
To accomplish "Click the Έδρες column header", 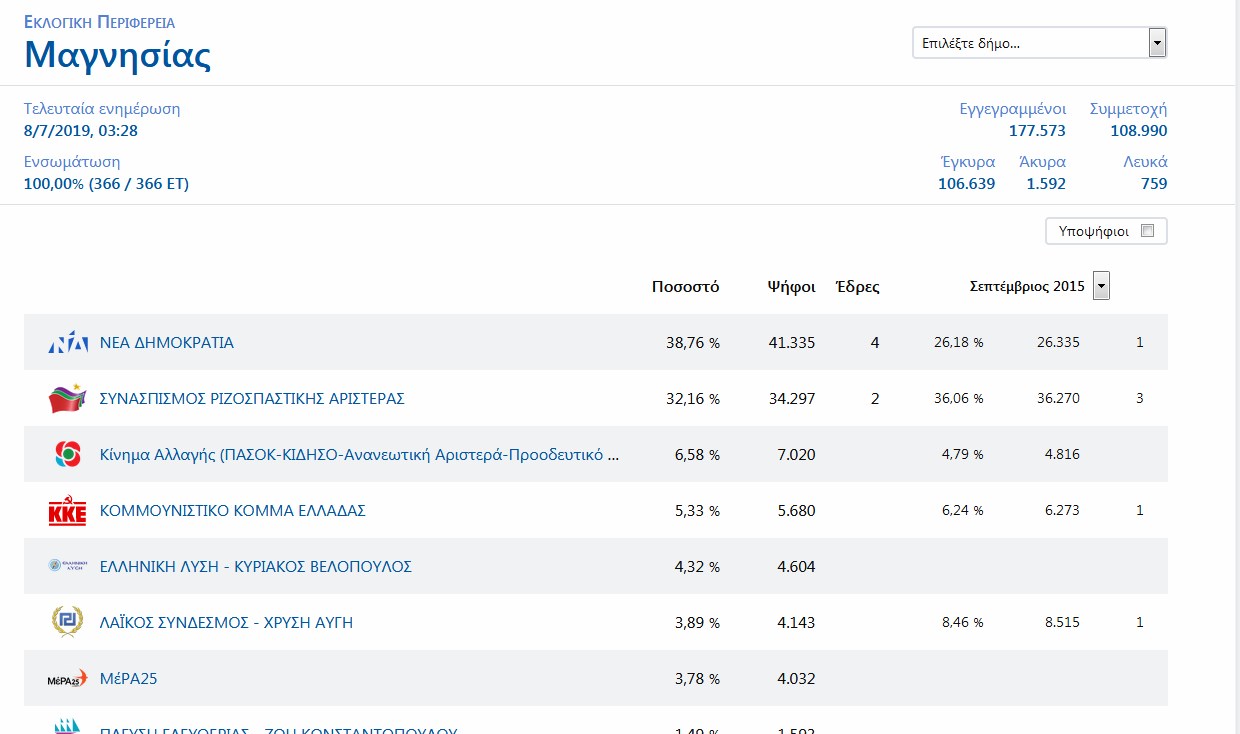I will point(857,287).
